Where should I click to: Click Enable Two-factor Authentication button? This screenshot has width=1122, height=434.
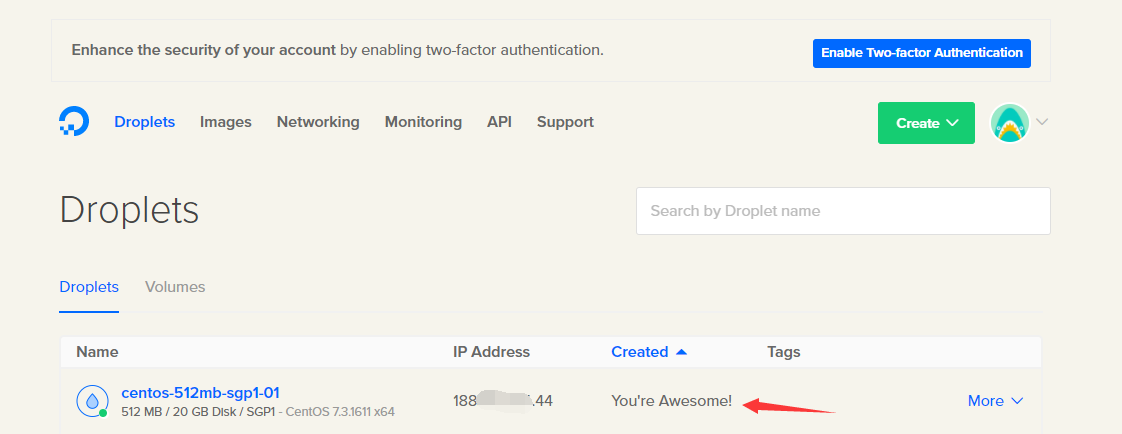[922, 53]
